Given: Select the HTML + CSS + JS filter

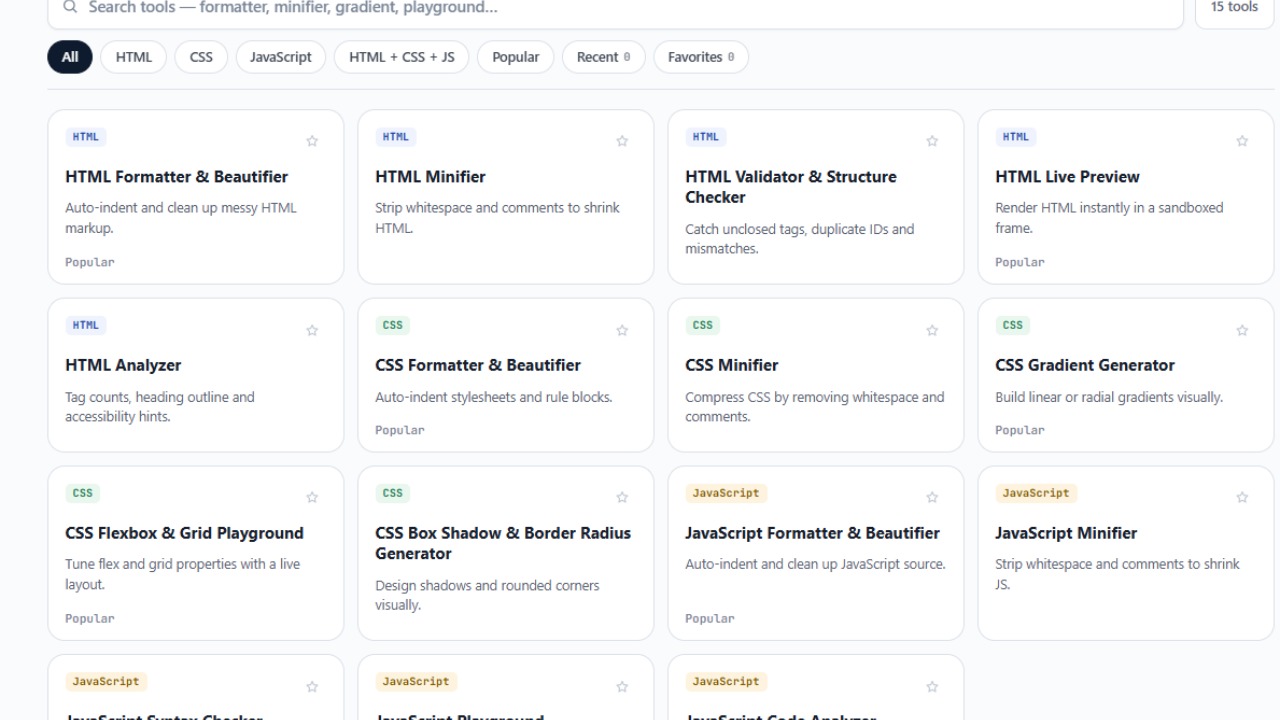Looking at the screenshot, I should (x=402, y=57).
